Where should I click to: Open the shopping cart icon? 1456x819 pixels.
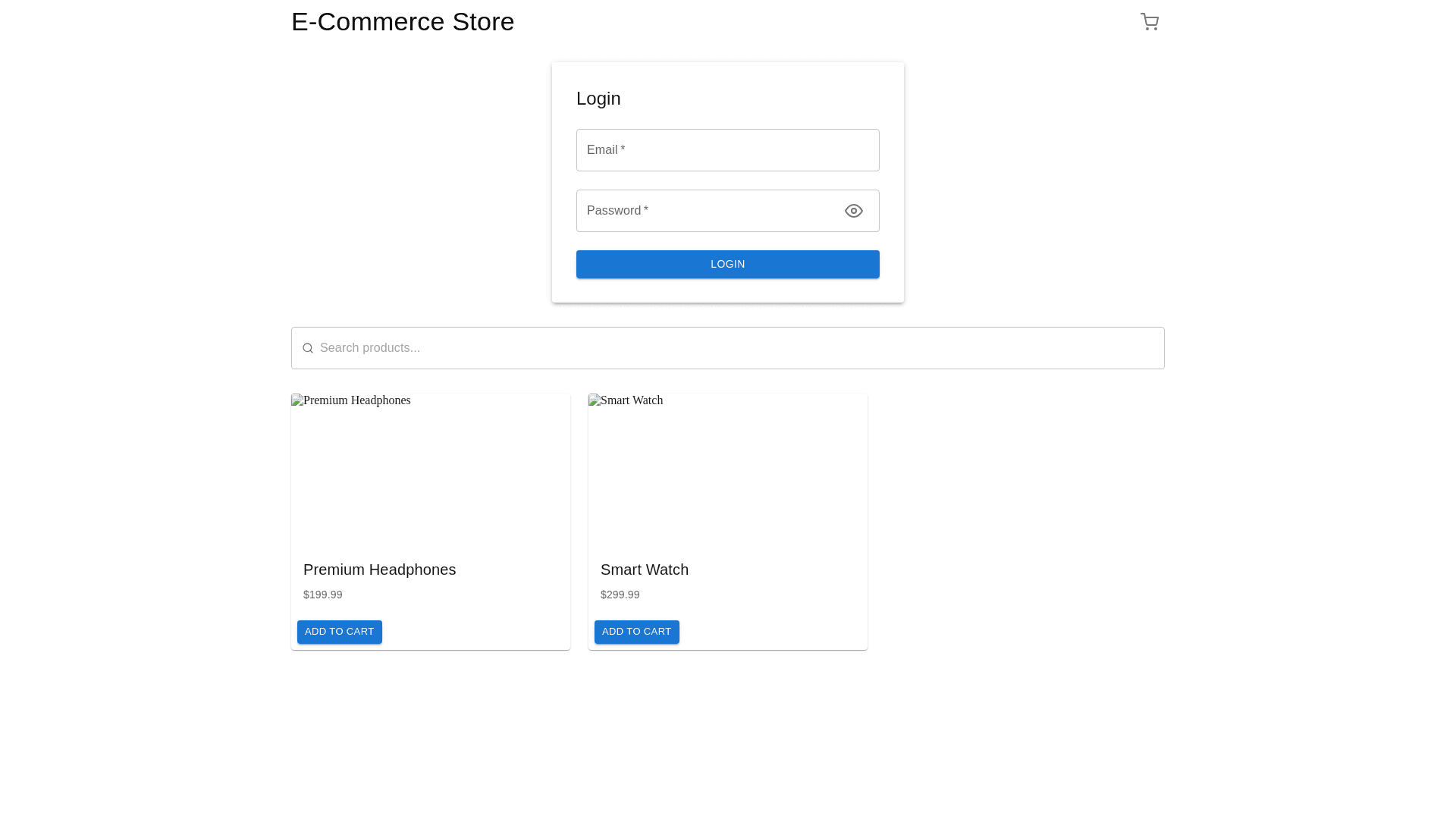[1150, 22]
